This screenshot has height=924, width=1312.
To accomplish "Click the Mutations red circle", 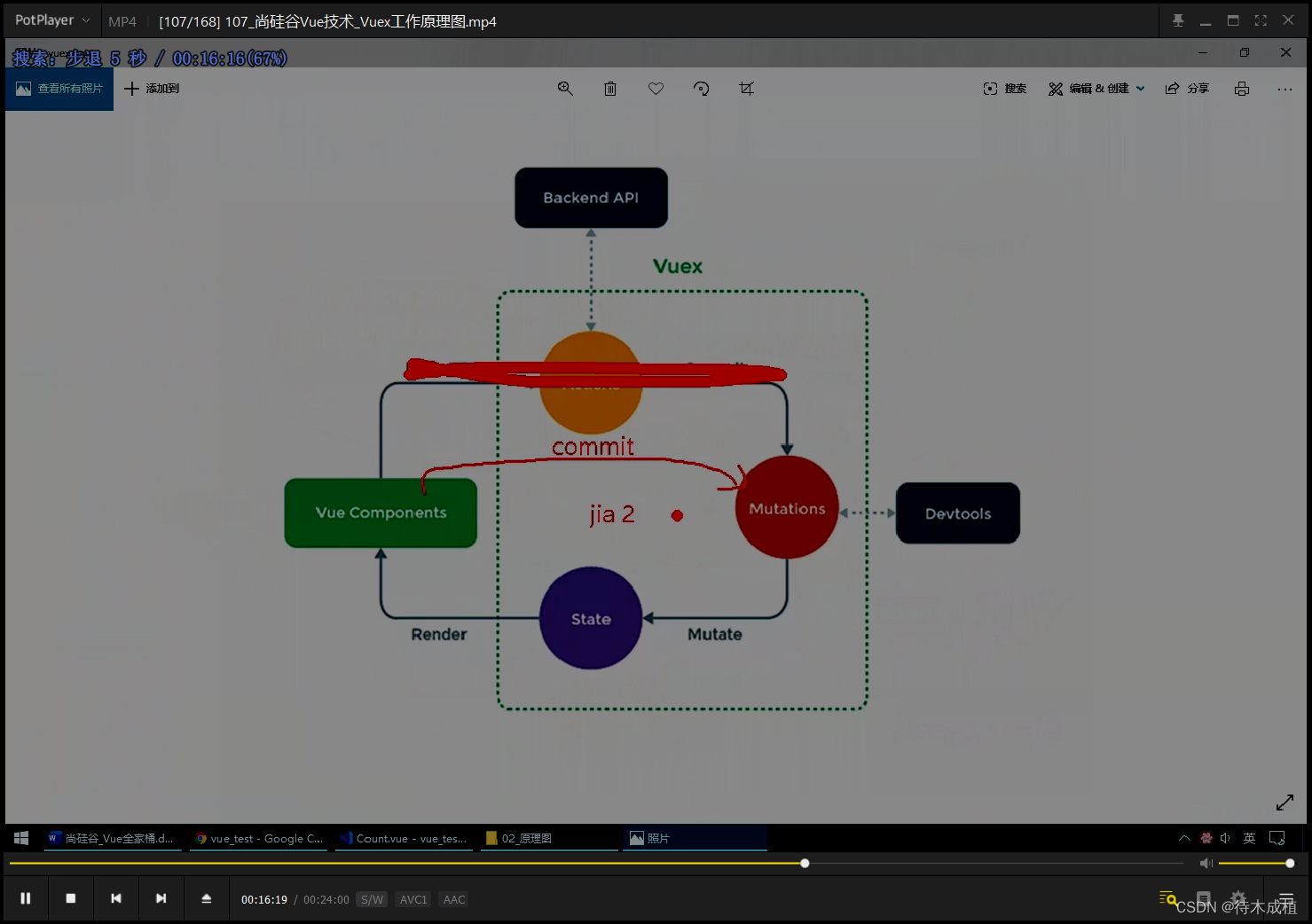I will [x=787, y=507].
